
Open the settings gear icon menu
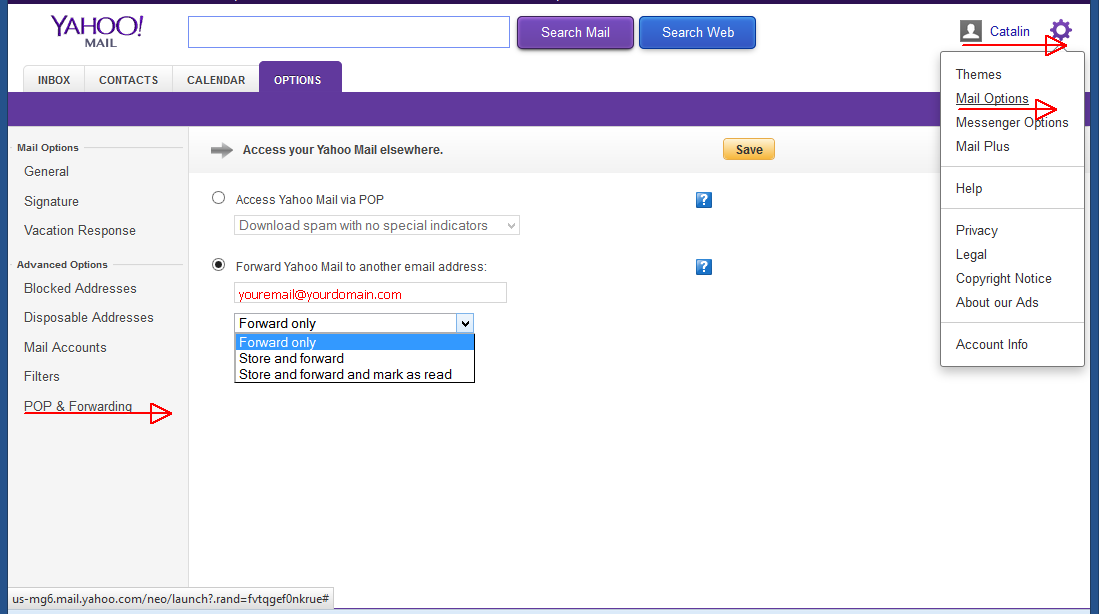point(1060,30)
